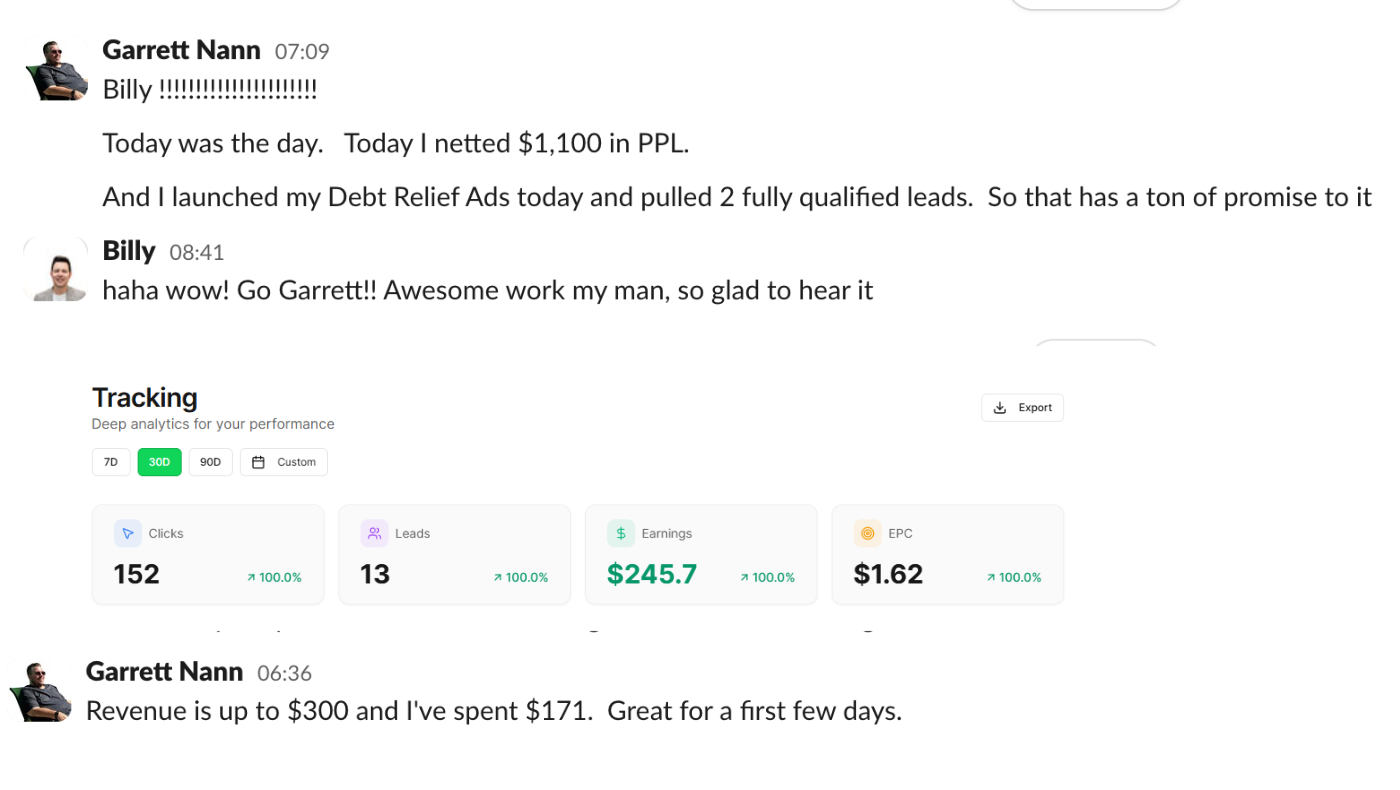
Task: Click the Garrett Nann name at 07:09
Action: pos(181,50)
